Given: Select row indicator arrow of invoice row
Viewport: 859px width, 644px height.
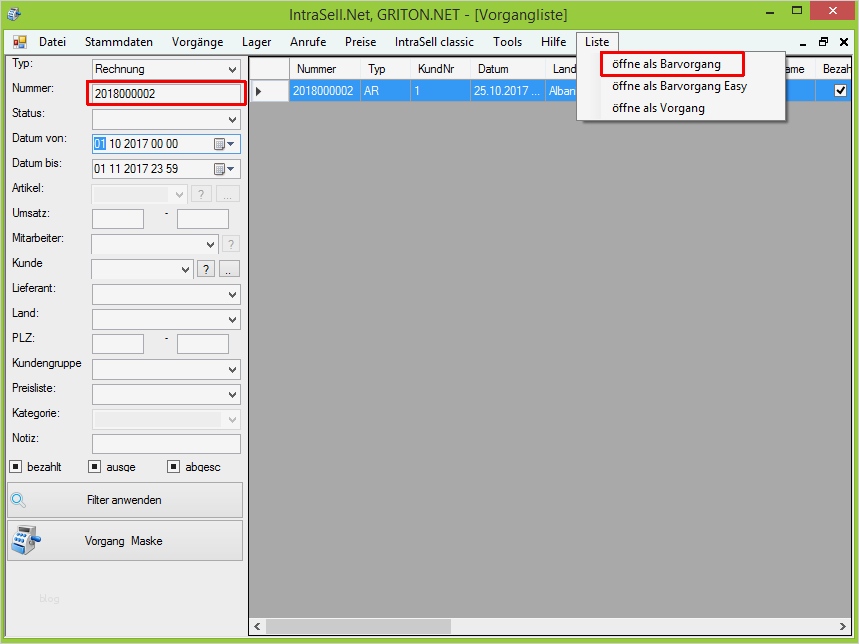Looking at the screenshot, I should [259, 91].
